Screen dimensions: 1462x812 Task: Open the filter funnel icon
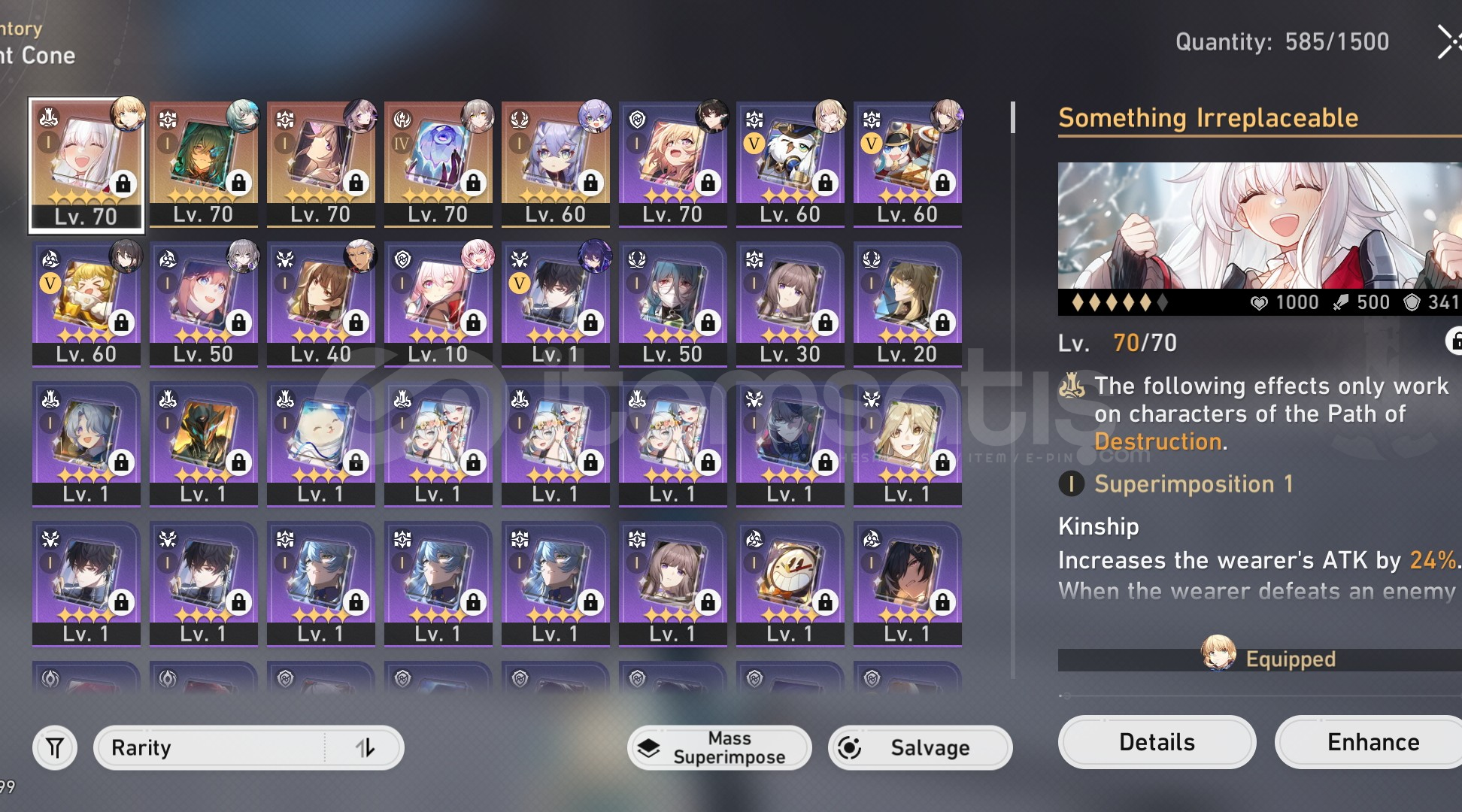[55, 748]
